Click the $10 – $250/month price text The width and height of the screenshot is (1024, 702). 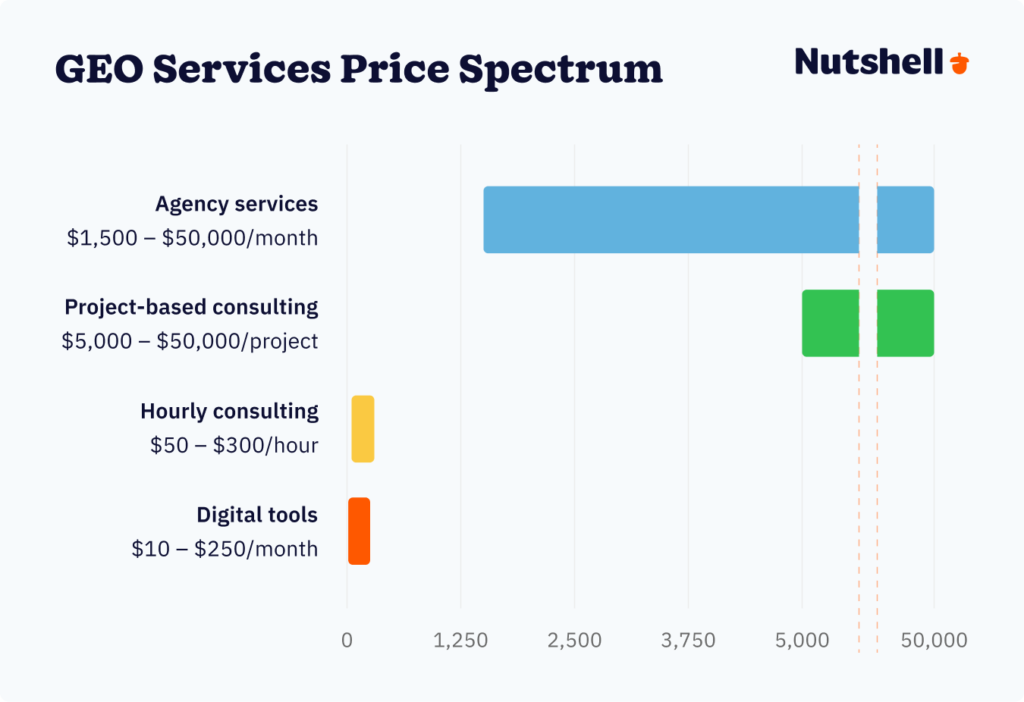224,549
